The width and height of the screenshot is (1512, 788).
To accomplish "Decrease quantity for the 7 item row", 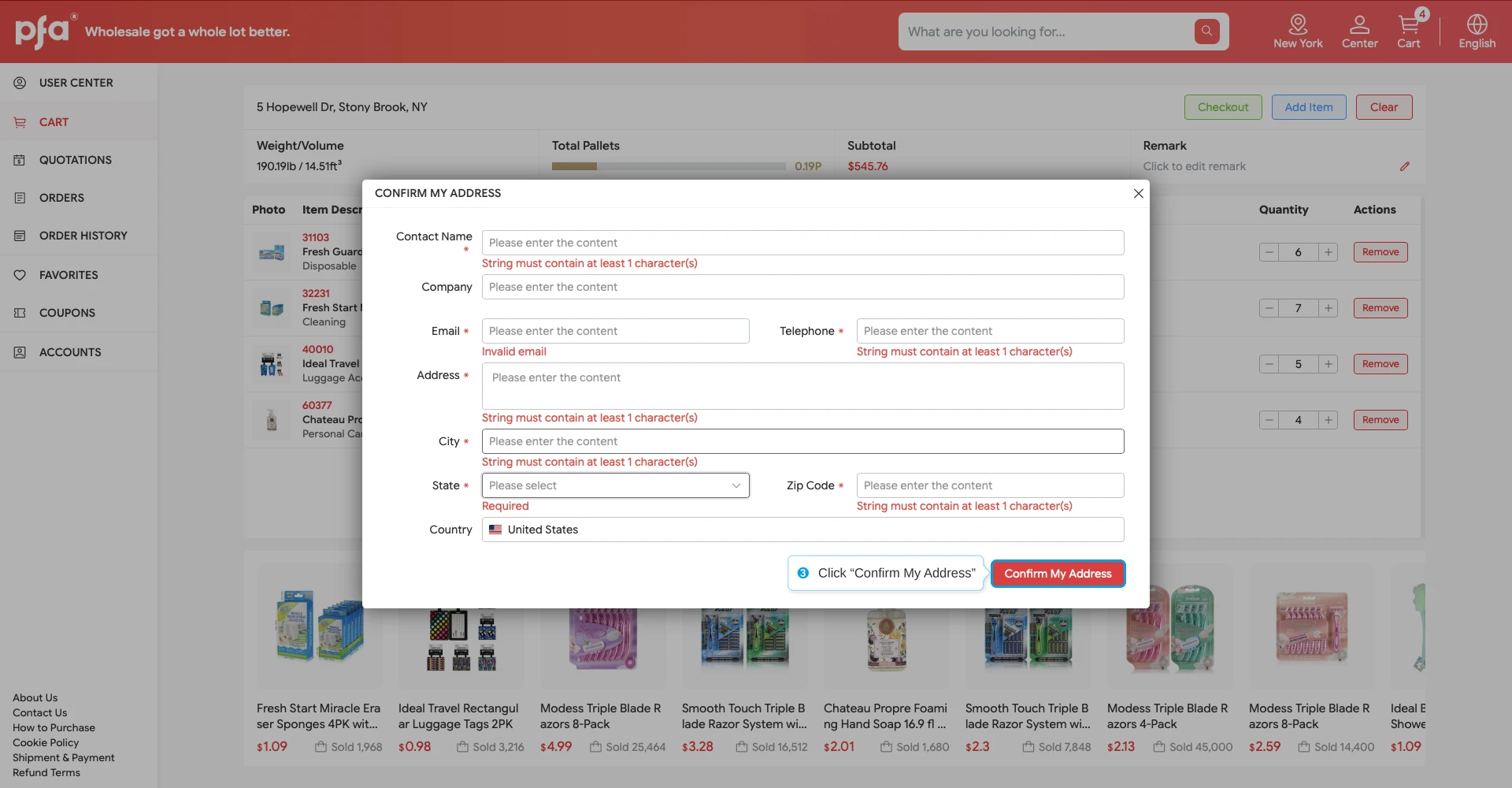I will click(x=1269, y=308).
